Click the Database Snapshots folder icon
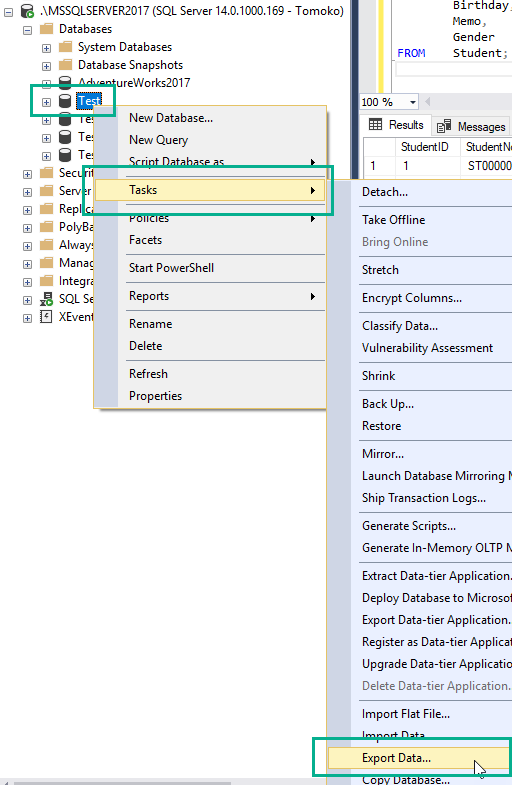Screen dimensions: 512x785 [x=65, y=65]
